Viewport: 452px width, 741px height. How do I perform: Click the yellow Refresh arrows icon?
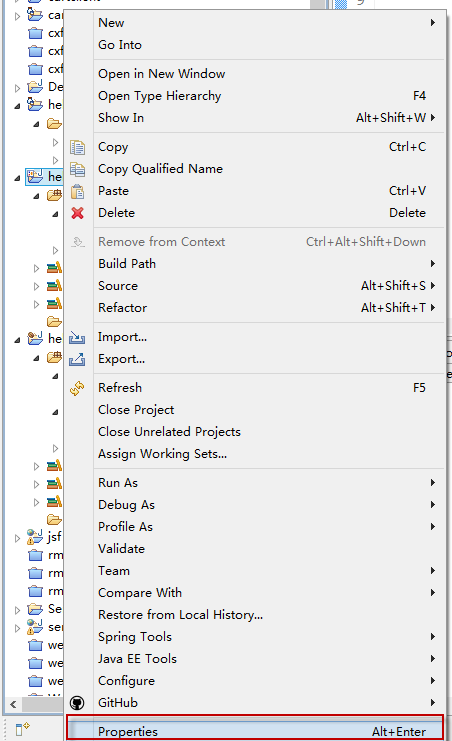click(x=77, y=388)
